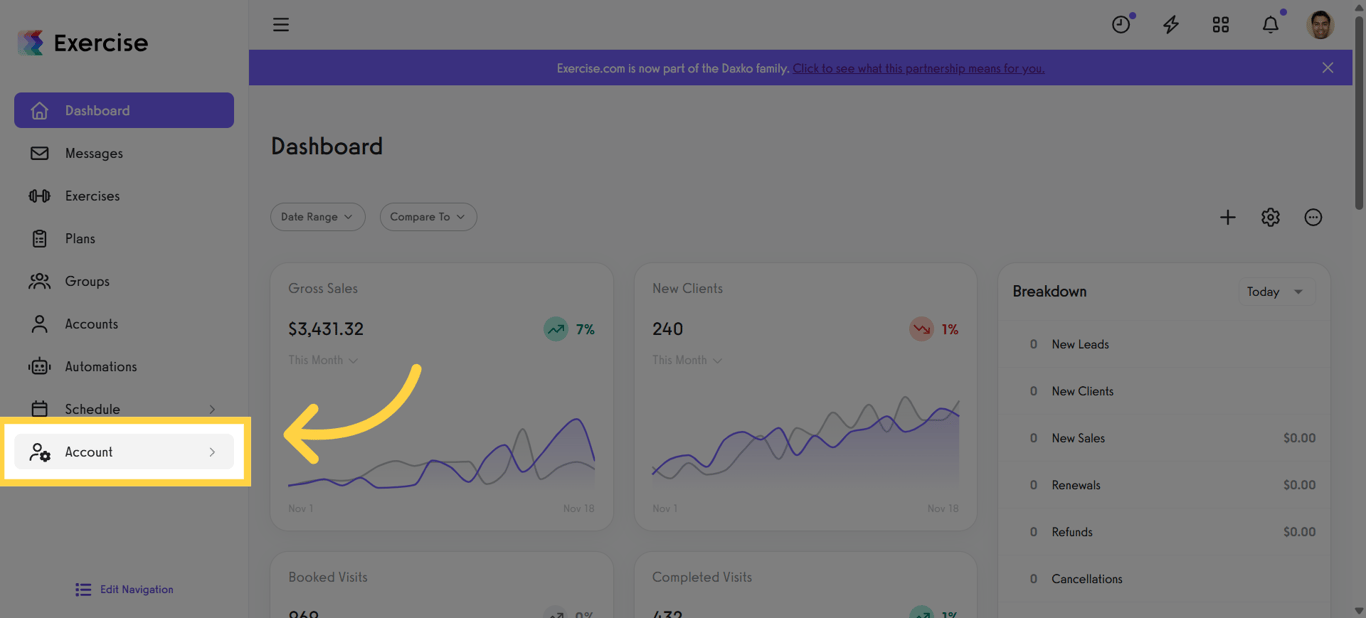Open Gross Sales This Month dropdown

tap(323, 360)
